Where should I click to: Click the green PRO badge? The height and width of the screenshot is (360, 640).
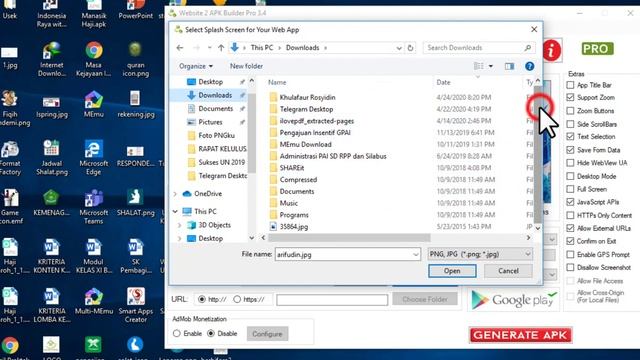point(598,49)
